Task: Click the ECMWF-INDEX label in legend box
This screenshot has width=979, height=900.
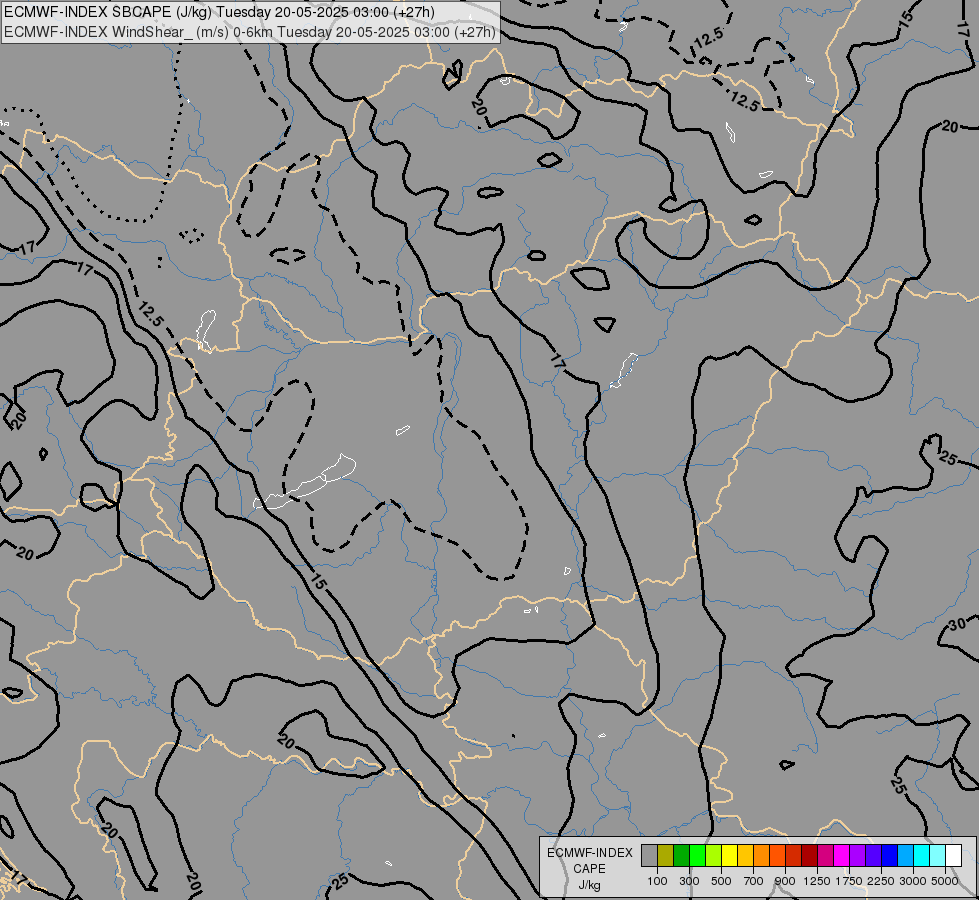Action: point(590,853)
